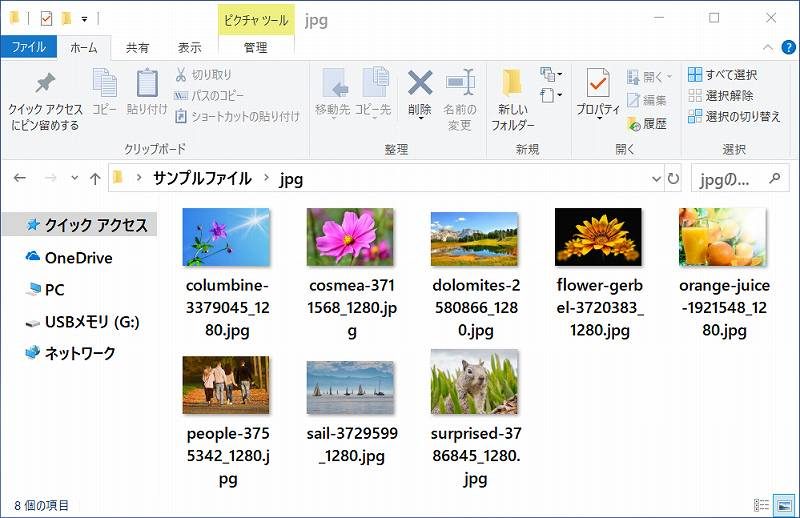800x518 pixels.
Task: Switch to the 表示 ribbon tab
Action: tap(190, 47)
